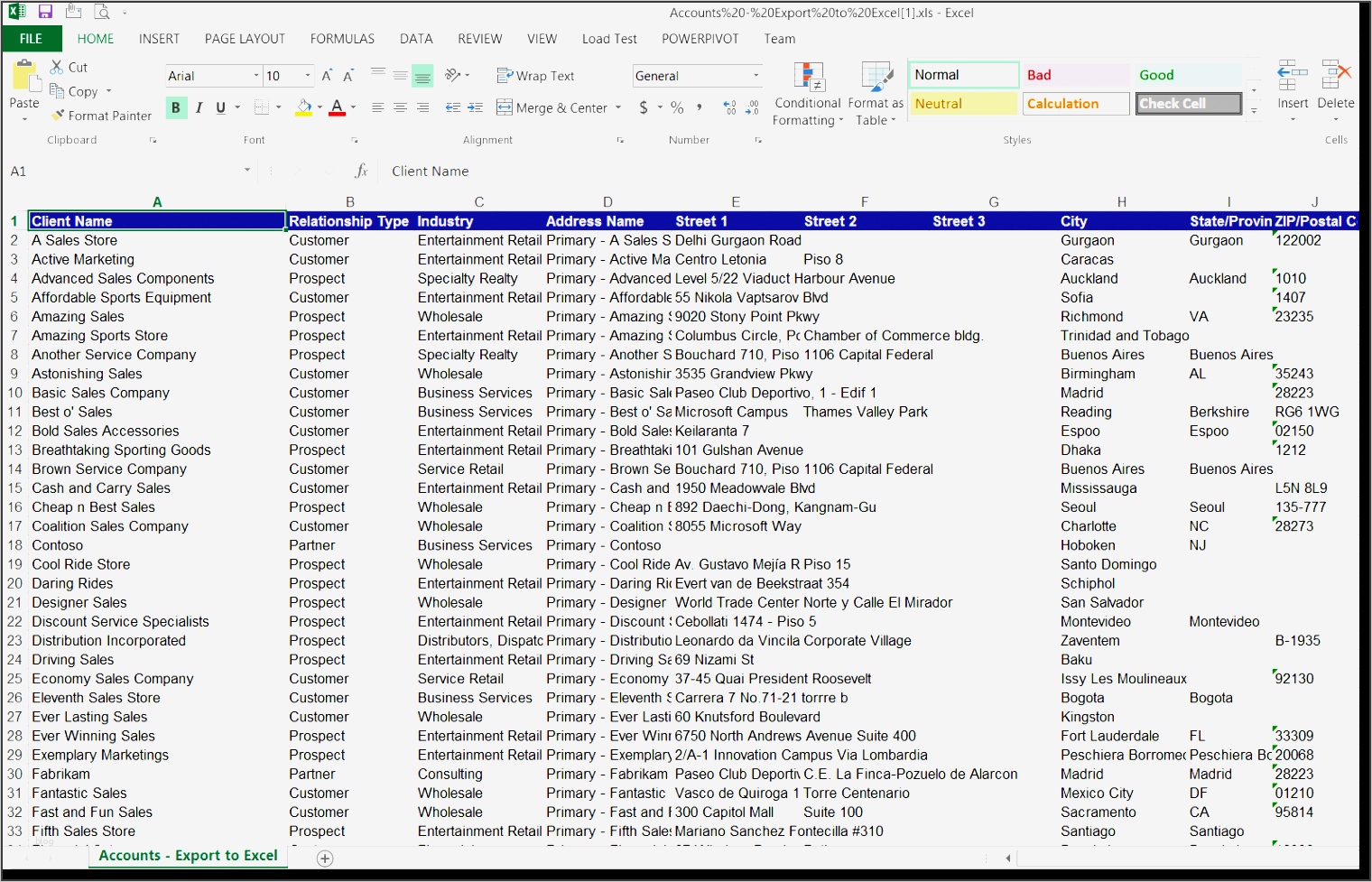This screenshot has width=1372, height=882.
Task: Click the Wrap Text icon
Action: [536, 76]
